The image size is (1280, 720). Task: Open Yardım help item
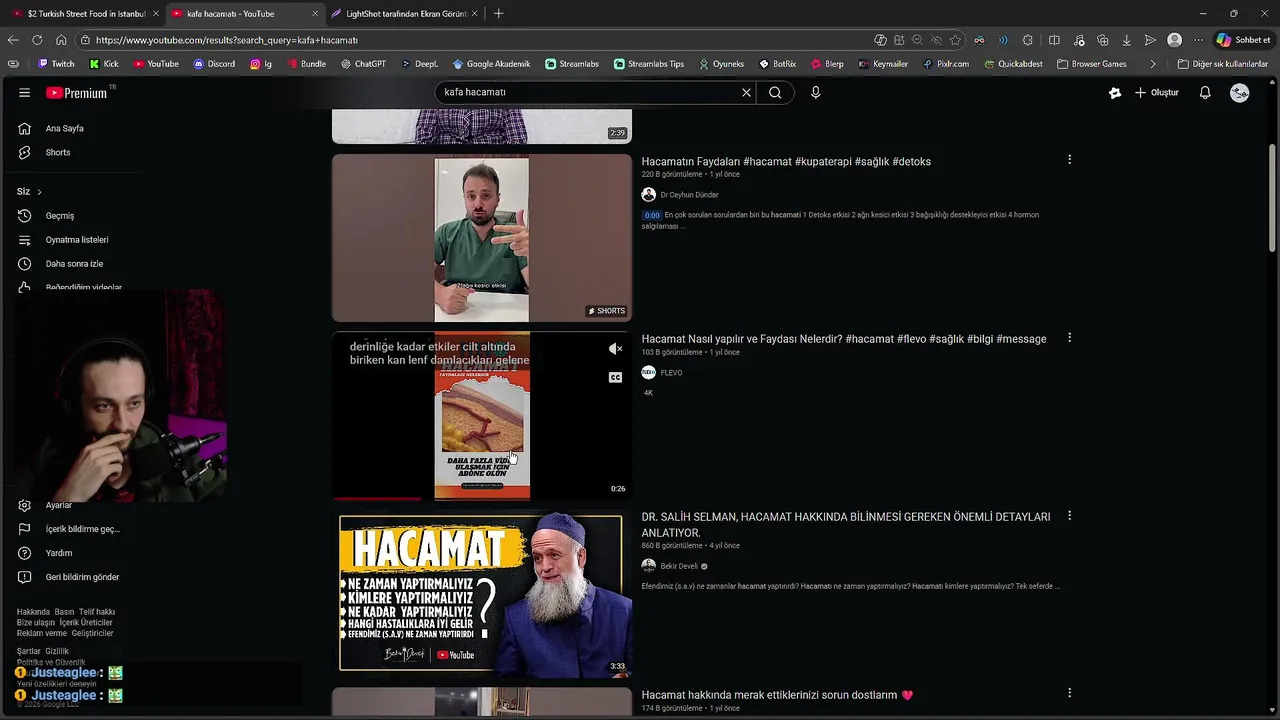58,553
